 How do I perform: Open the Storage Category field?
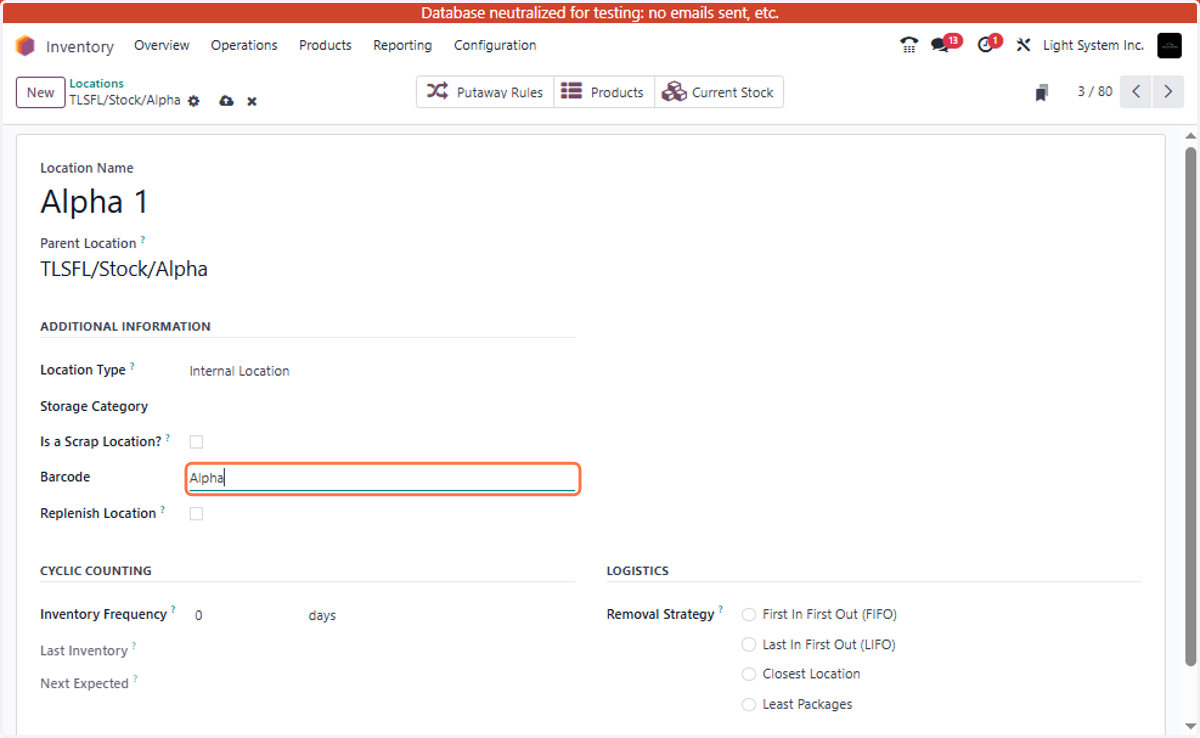tap(382, 407)
